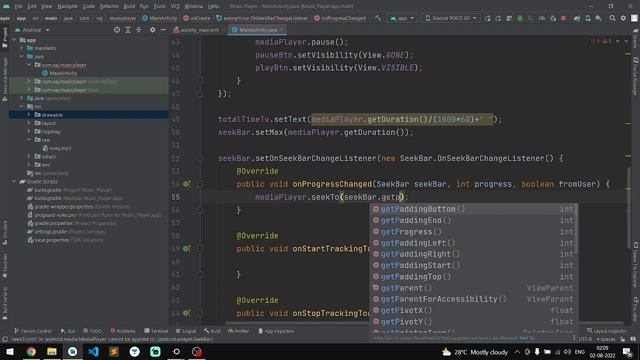Open the app run configuration dropdown
Image resolution: width=640 pixels, height=360 pixels.
point(402,18)
